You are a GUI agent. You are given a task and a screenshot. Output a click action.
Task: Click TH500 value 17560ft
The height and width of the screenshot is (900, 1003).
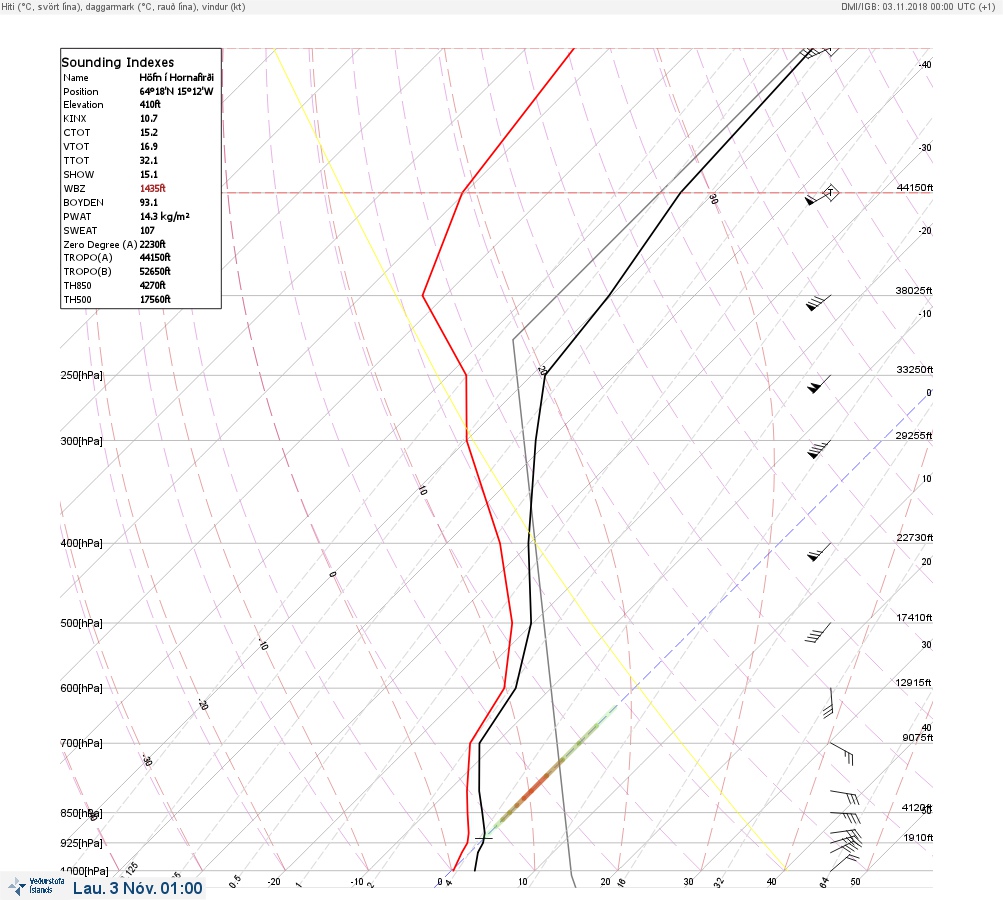pos(155,299)
